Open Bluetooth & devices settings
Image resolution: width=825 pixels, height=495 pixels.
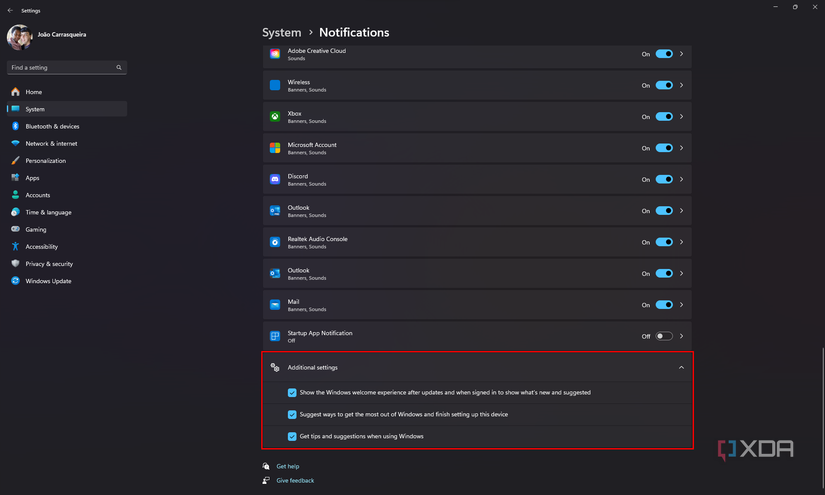pos(52,126)
